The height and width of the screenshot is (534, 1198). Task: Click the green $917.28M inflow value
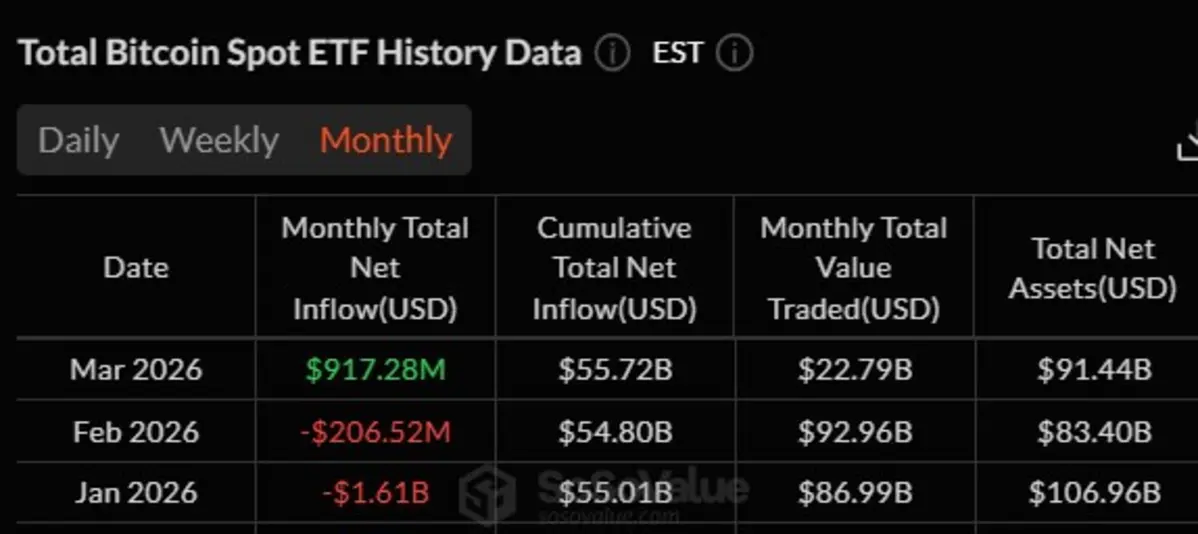tap(375, 370)
